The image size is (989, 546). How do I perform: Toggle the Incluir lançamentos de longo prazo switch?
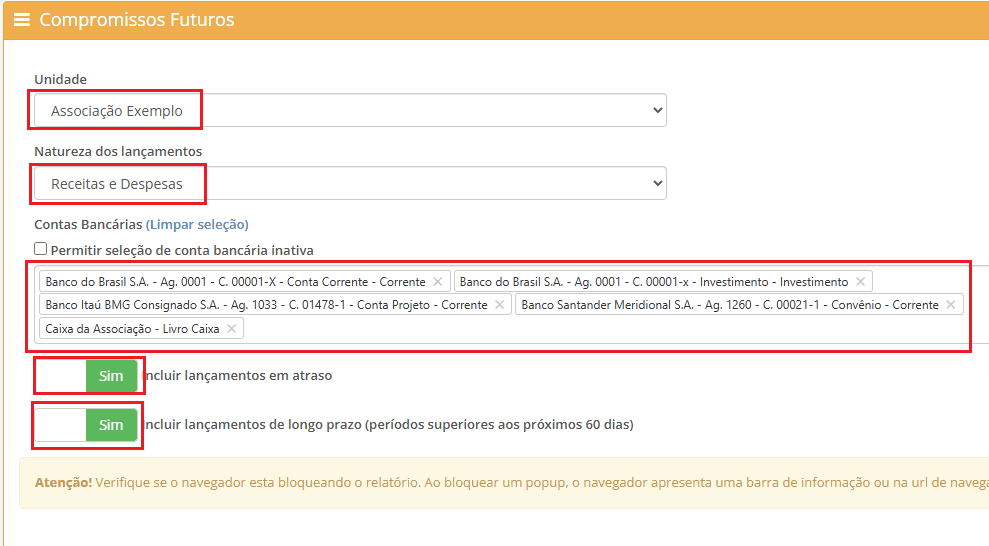pos(86,425)
